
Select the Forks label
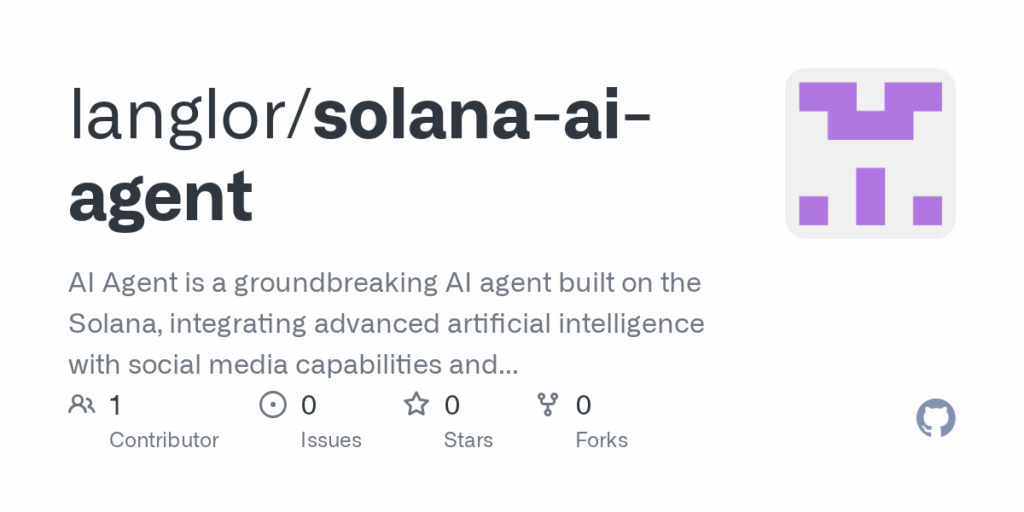click(601, 440)
